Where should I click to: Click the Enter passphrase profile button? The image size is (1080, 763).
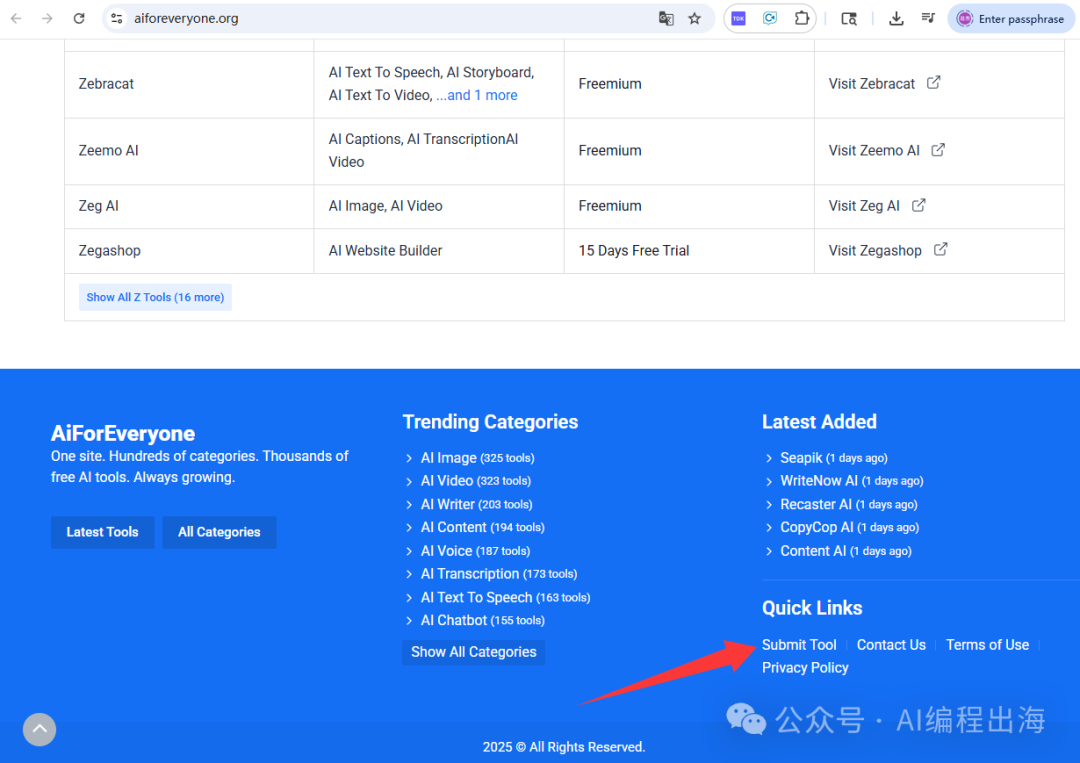(x=1010, y=18)
